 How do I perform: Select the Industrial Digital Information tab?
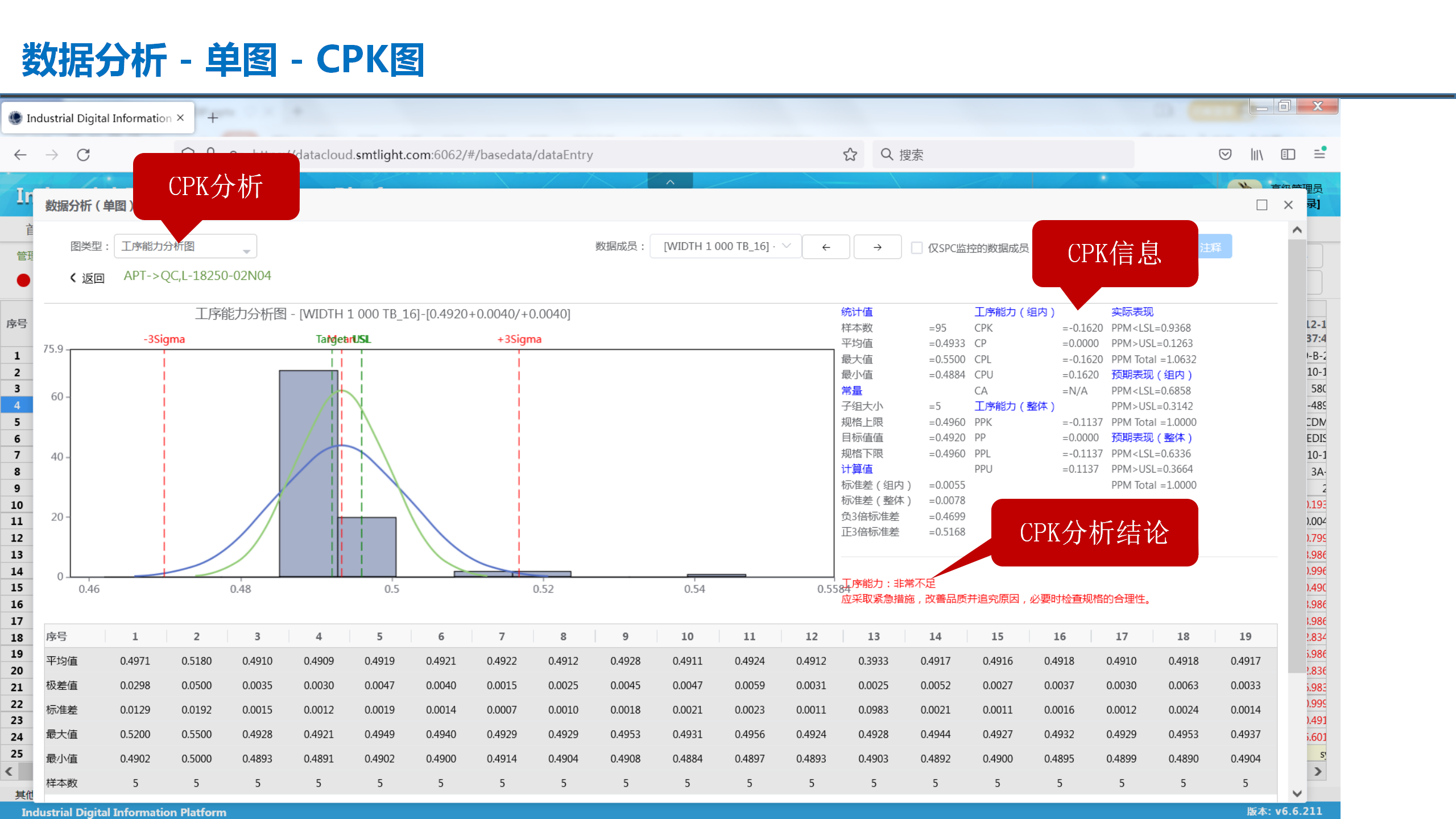coord(98,118)
